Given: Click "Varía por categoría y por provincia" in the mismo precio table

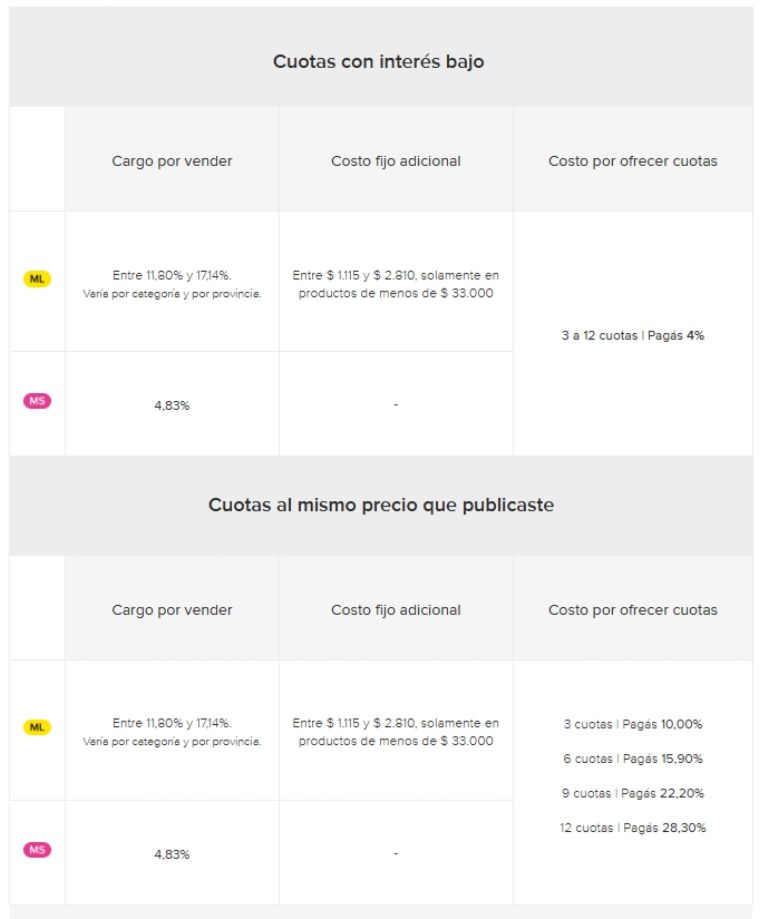Looking at the screenshot, I should [172, 742].
